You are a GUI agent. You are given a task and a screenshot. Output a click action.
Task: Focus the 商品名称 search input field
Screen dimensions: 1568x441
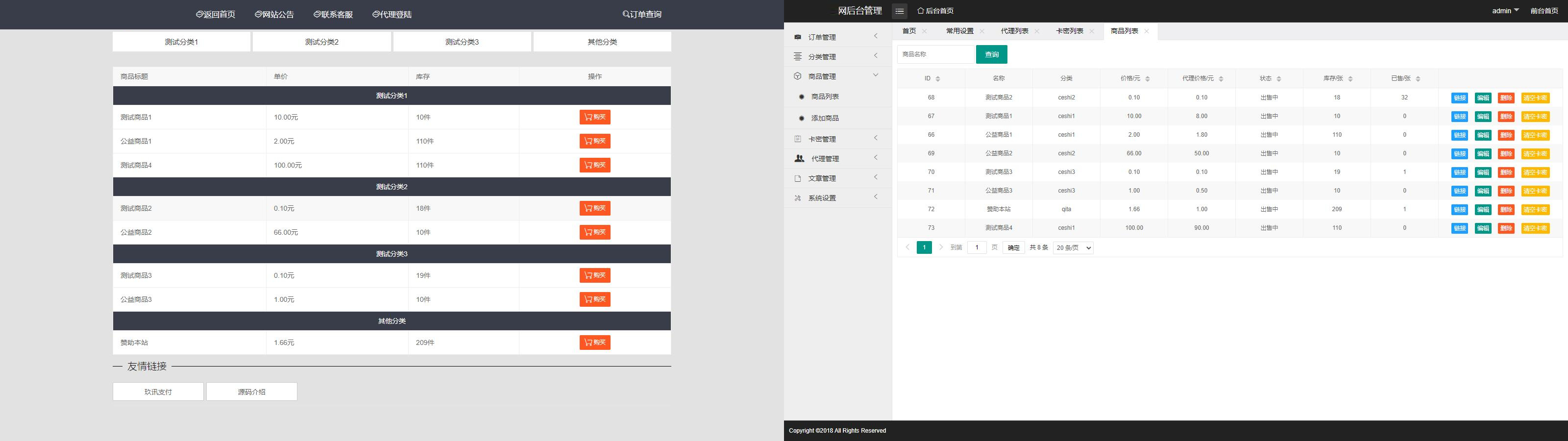935,55
